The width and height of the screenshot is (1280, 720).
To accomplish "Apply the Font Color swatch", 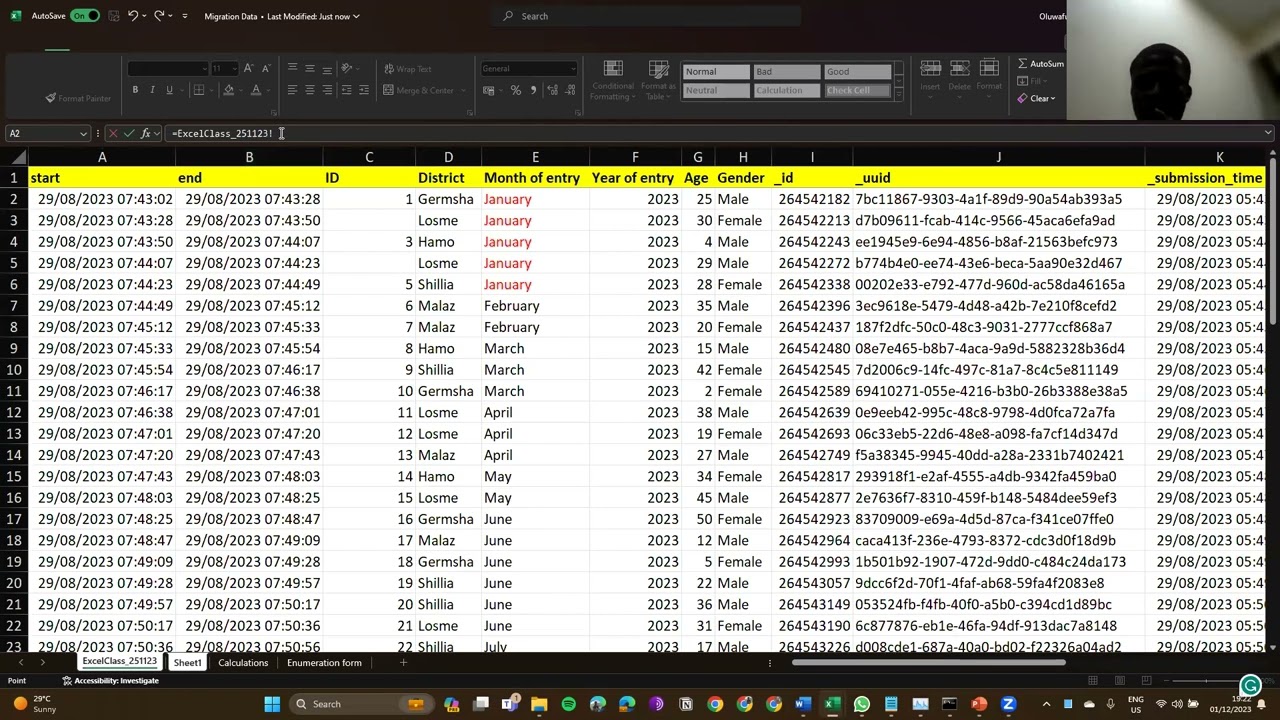I will click(256, 90).
